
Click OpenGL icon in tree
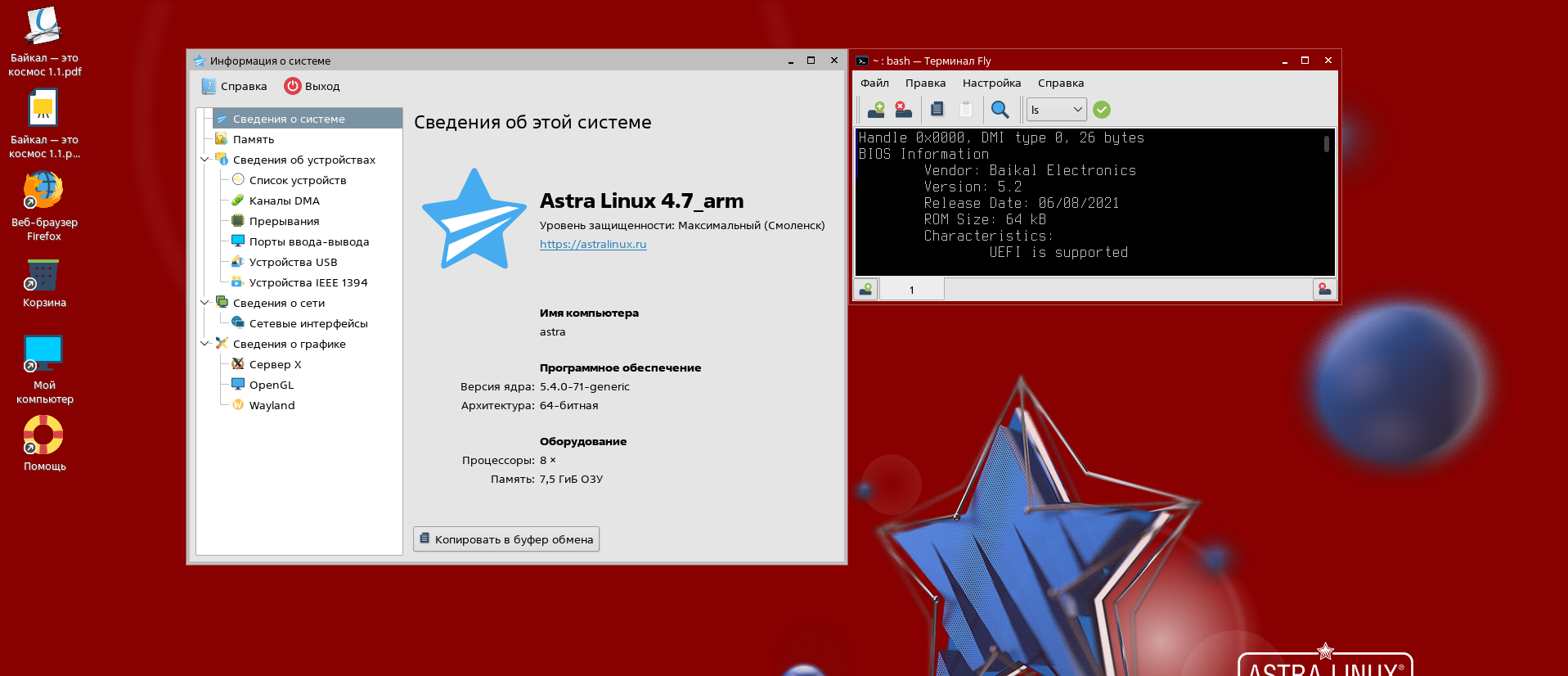point(238,384)
